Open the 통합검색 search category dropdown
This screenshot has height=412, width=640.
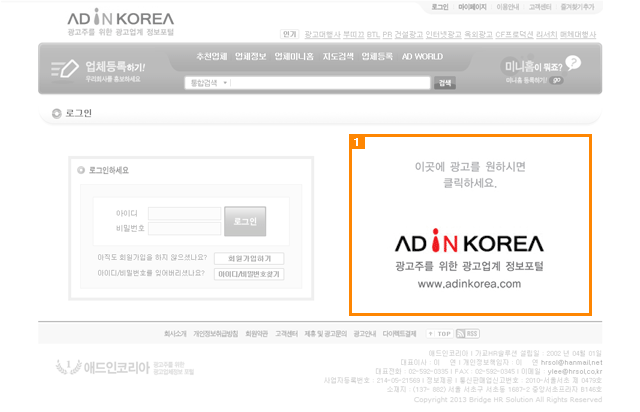(x=208, y=83)
